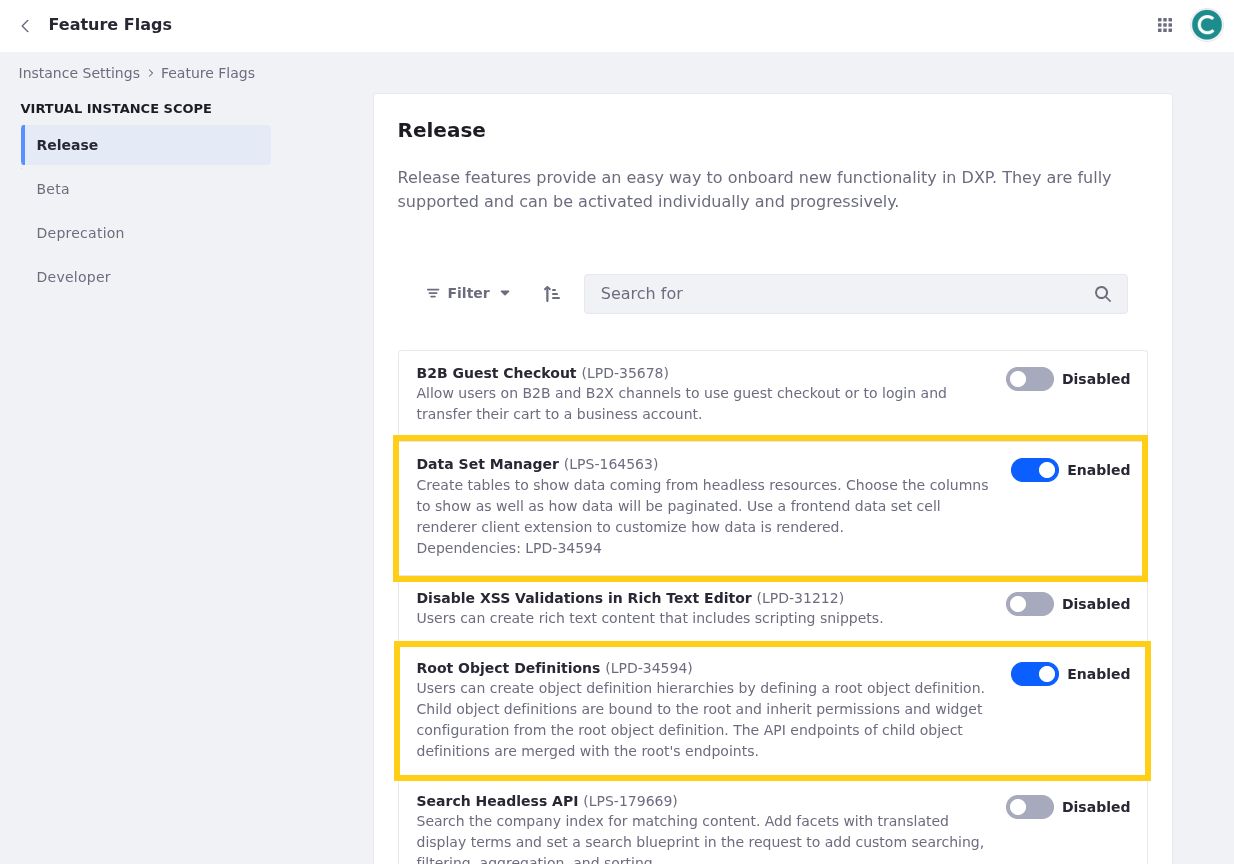Viewport: 1234px width, 864px height.
Task: Enable Disable XSS Validations toggle
Action: [x=1030, y=604]
